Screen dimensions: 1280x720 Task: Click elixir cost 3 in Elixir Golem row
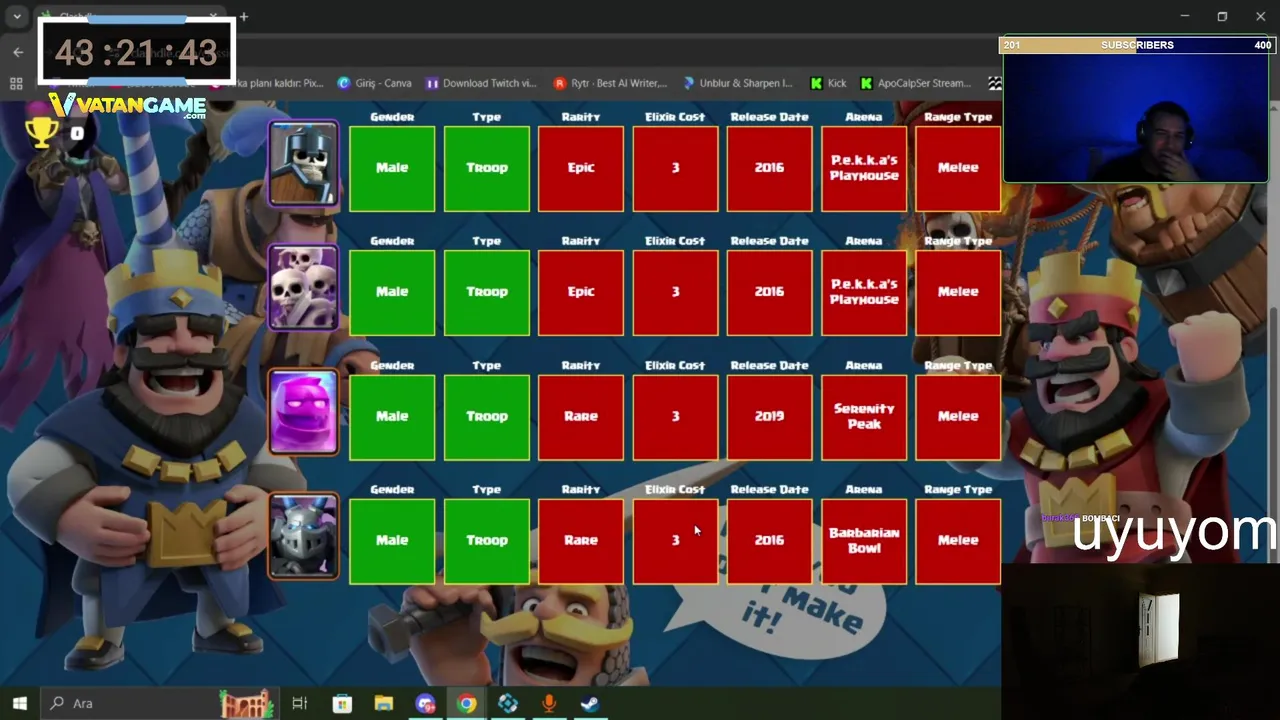[x=675, y=416]
